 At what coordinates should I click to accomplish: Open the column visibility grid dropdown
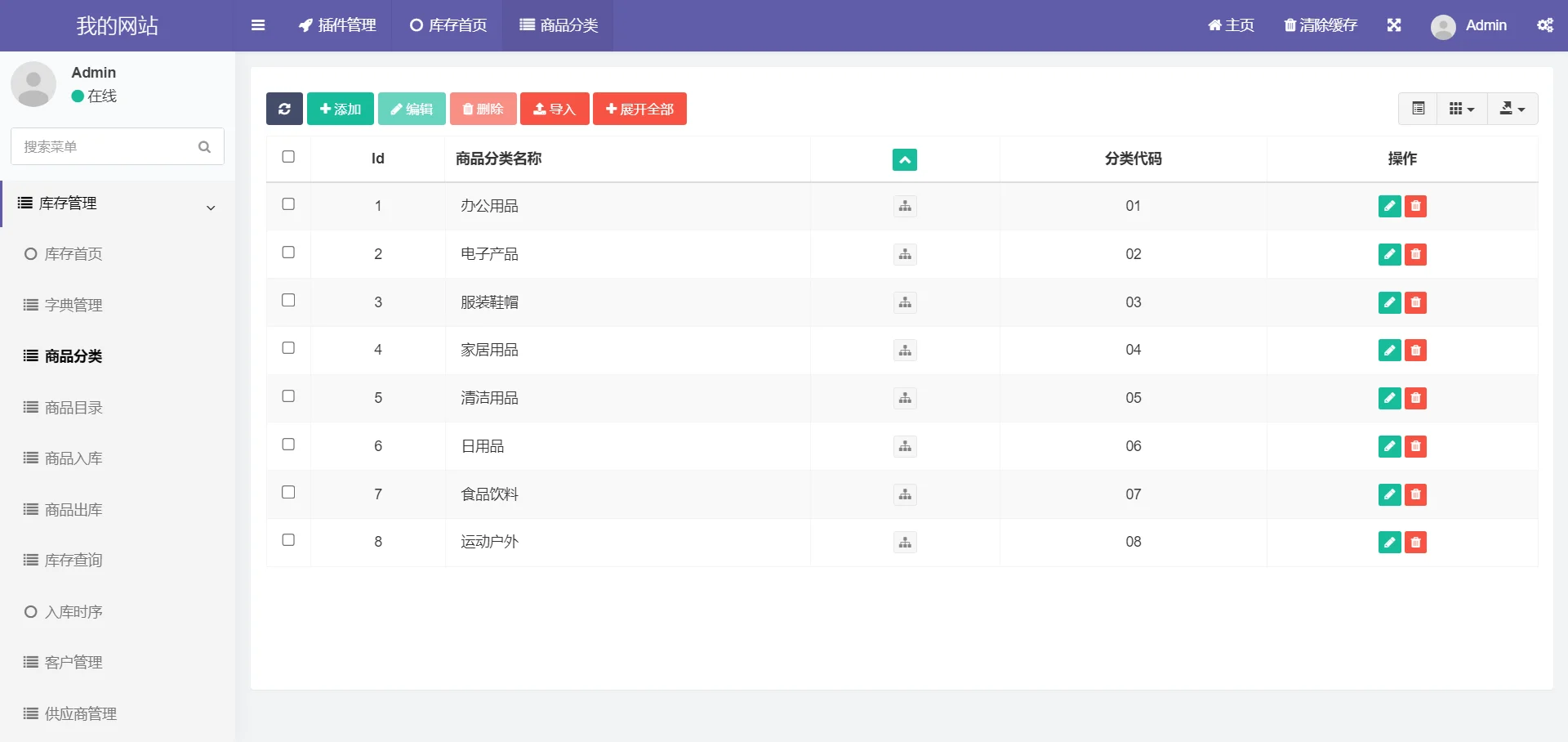click(1461, 108)
